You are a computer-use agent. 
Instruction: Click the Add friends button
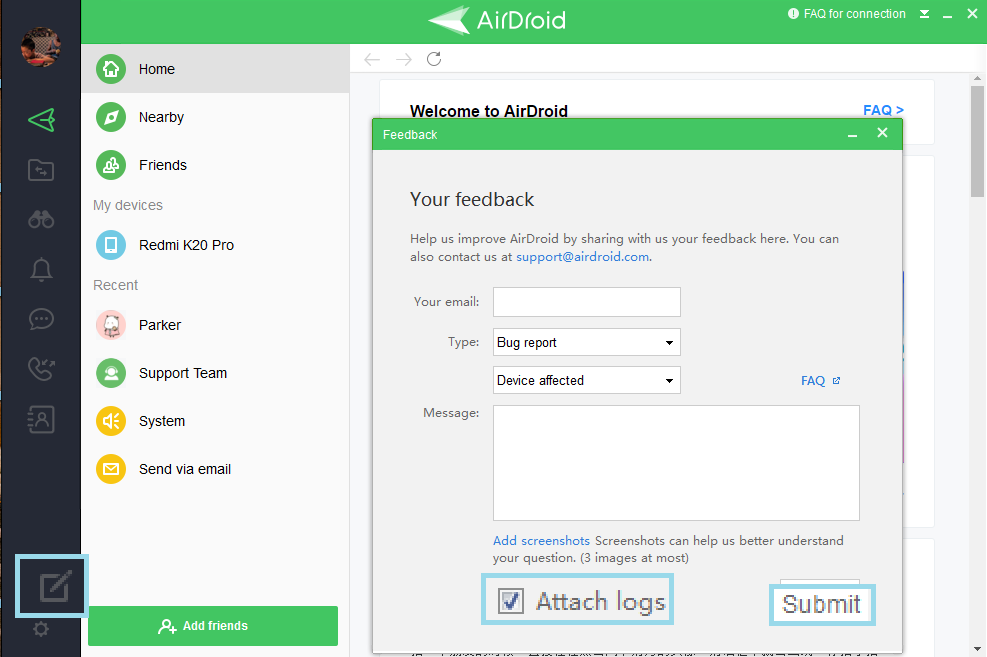pos(213,626)
